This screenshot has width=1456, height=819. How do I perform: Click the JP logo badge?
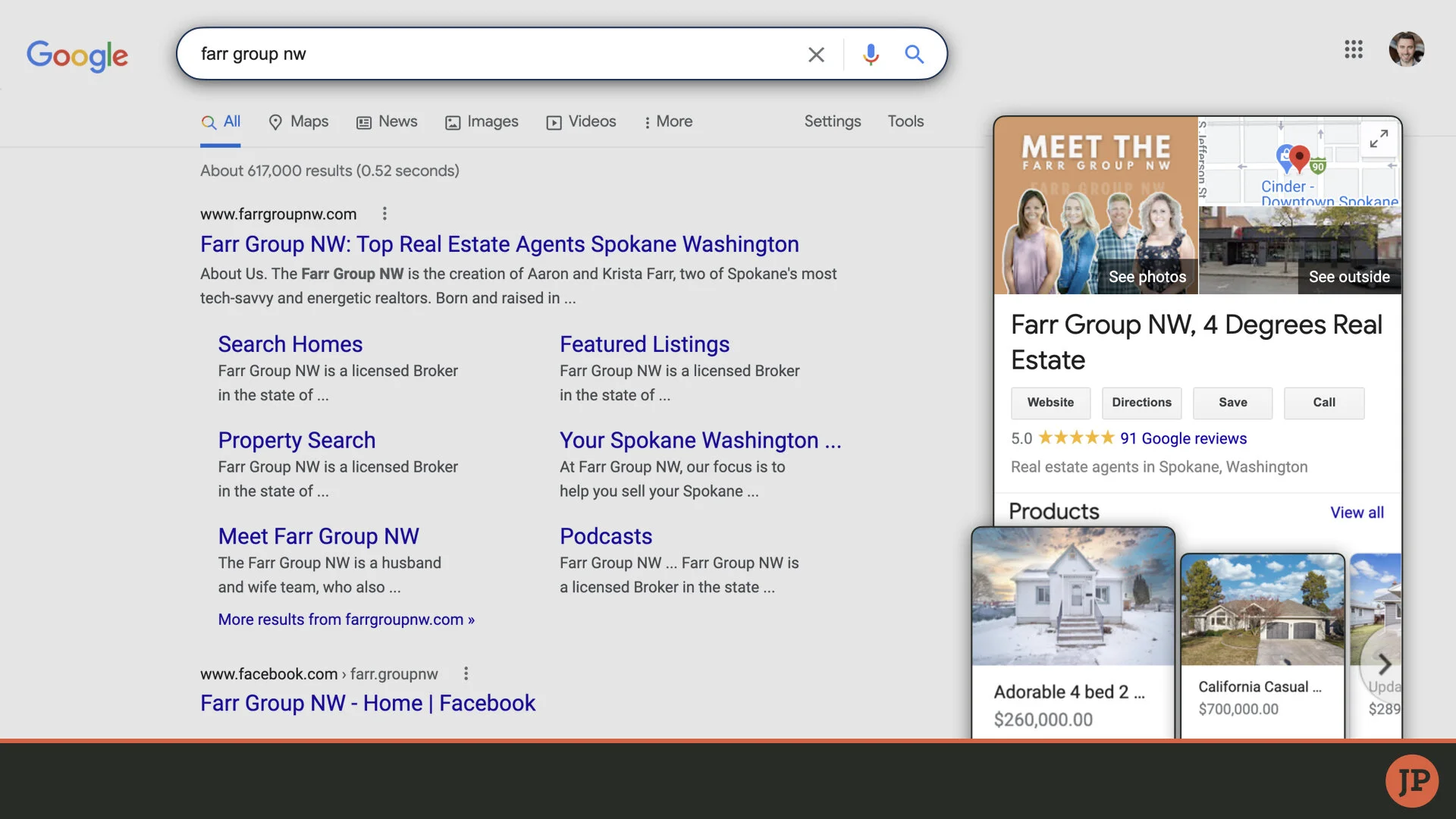click(x=1411, y=780)
